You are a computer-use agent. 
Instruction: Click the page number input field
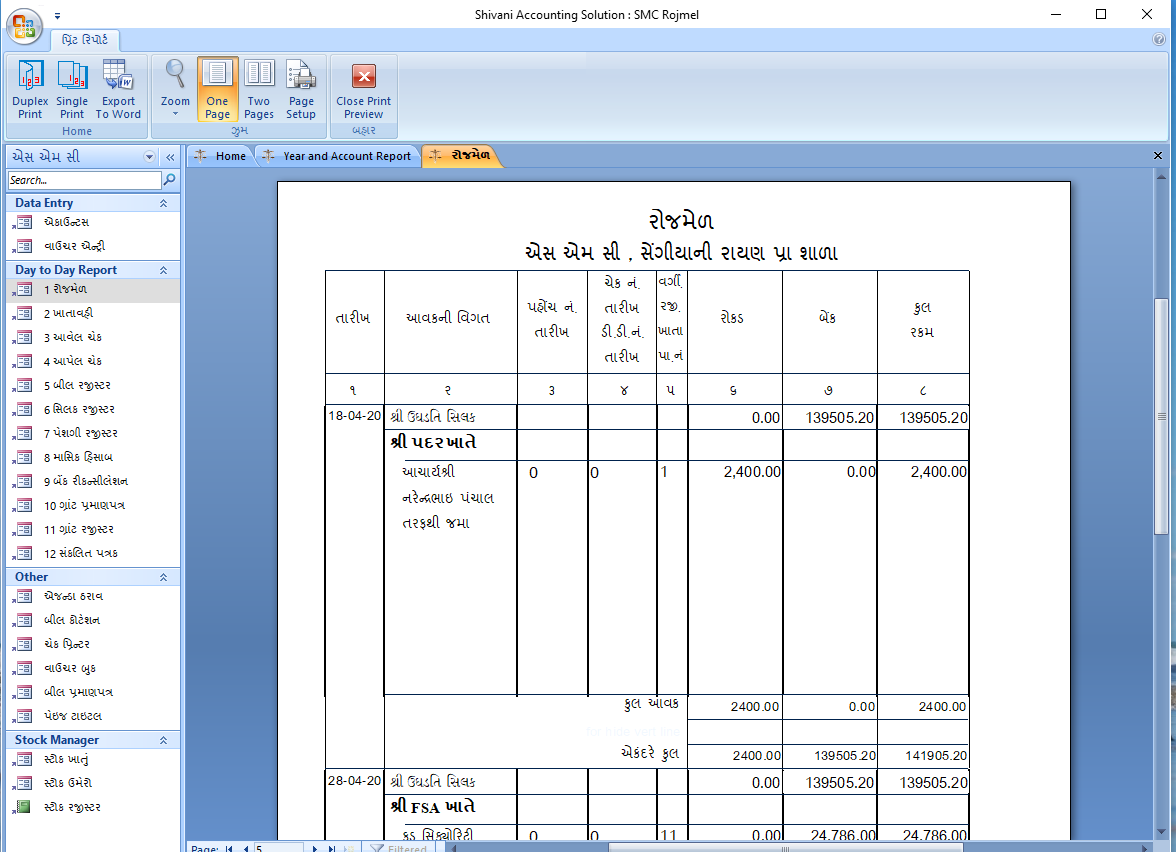[280, 846]
